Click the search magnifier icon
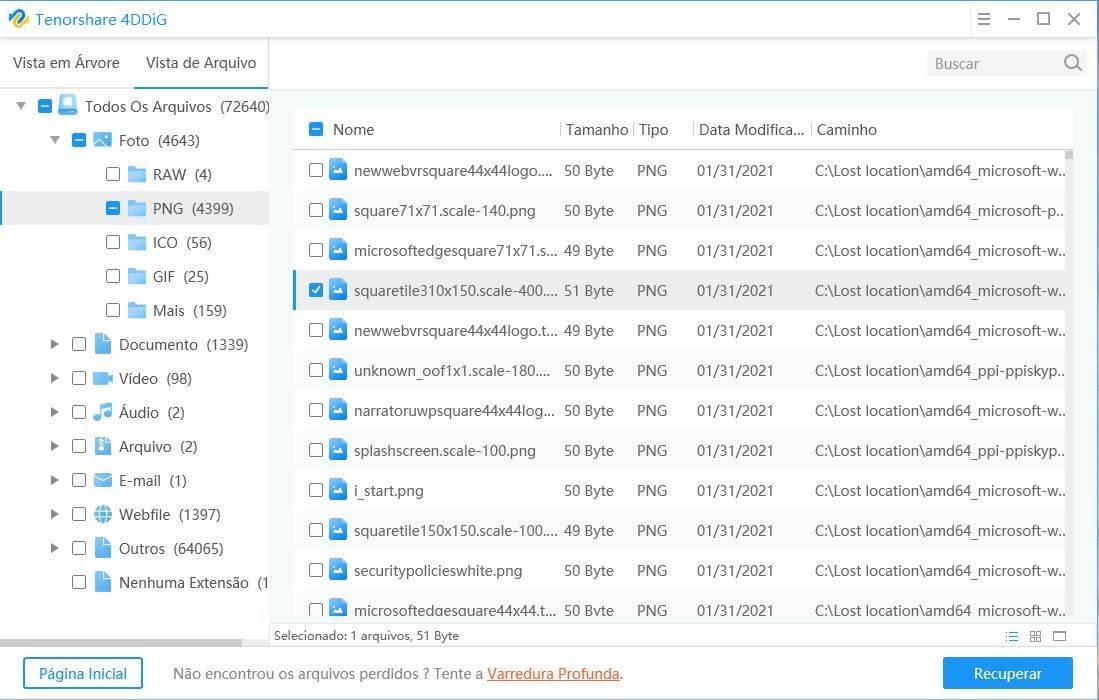The image size is (1099, 700). point(1072,63)
